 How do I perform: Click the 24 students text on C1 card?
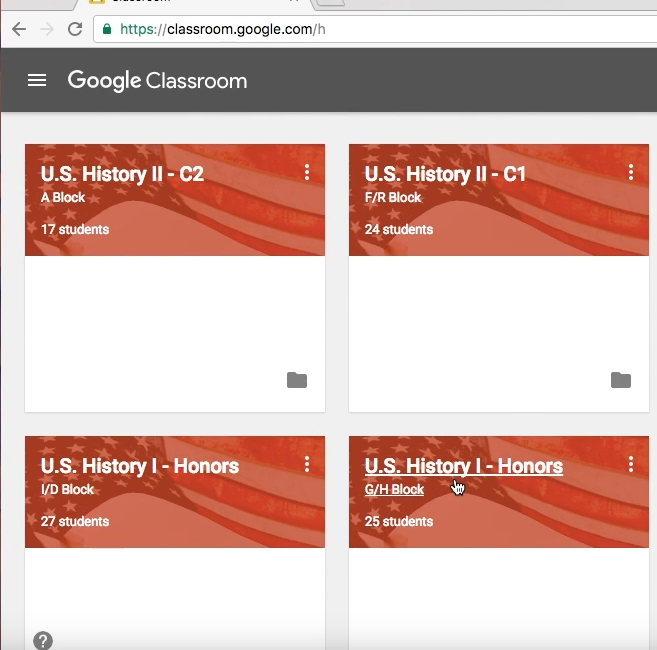click(399, 229)
